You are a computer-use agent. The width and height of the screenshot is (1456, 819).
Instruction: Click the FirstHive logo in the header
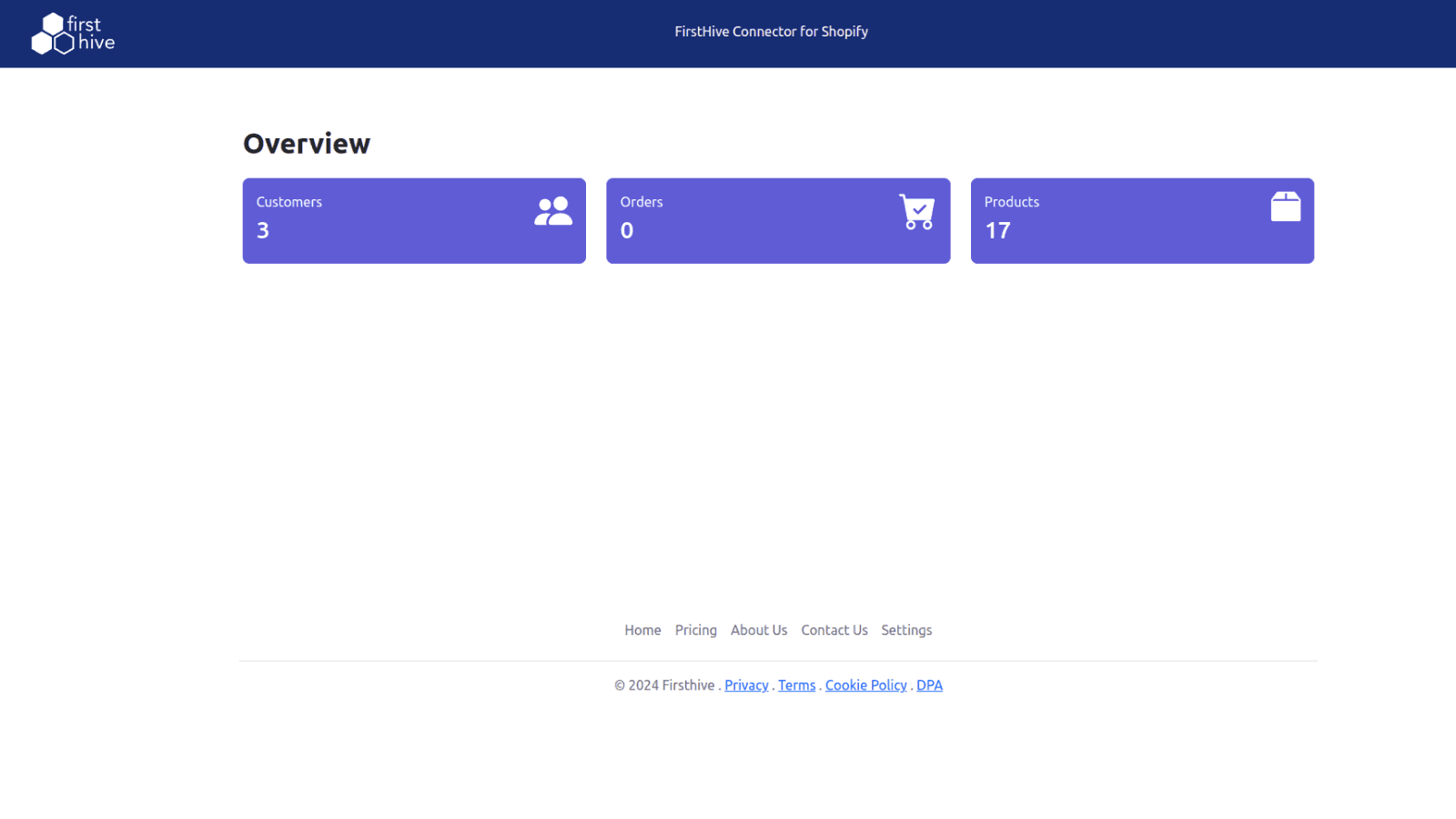click(72, 33)
